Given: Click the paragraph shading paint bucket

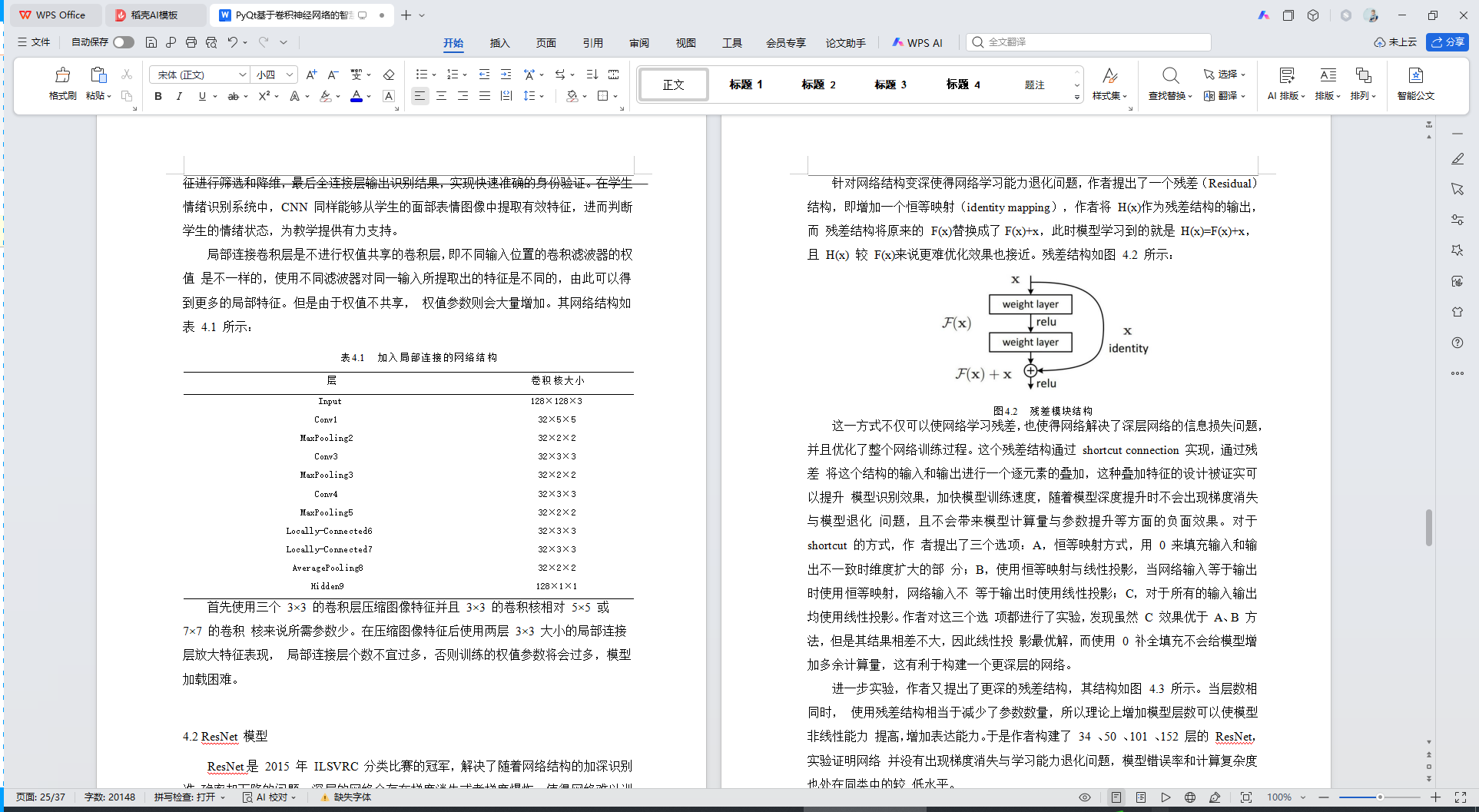Looking at the screenshot, I should coord(572,96).
